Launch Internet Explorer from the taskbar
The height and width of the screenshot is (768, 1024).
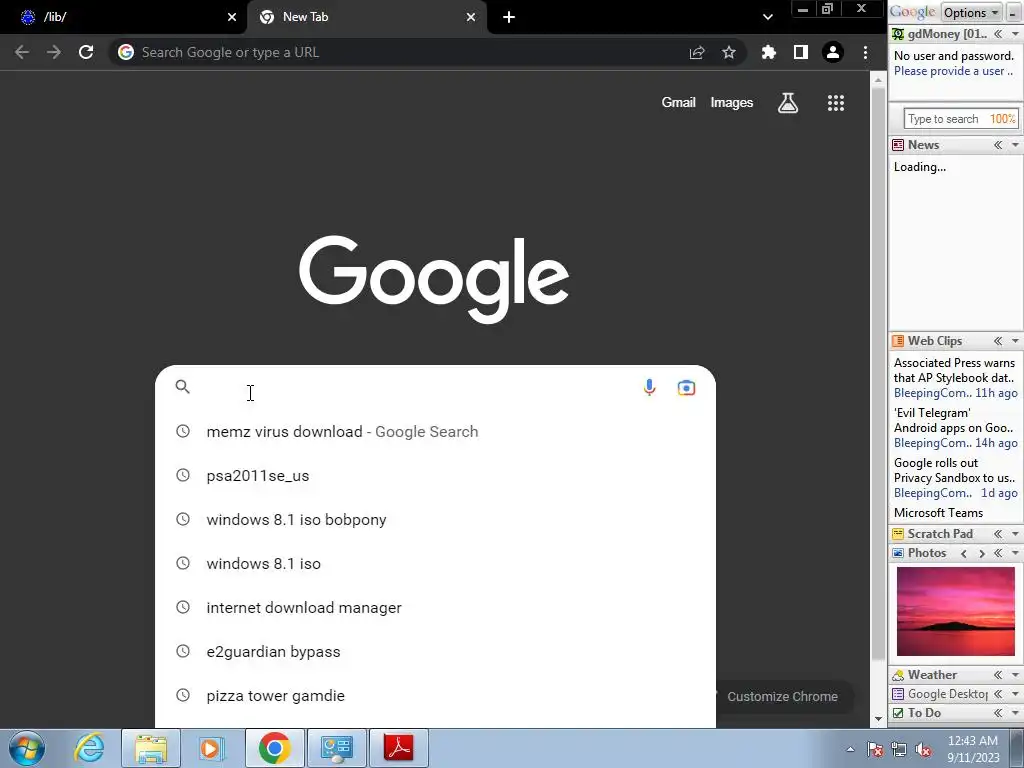point(89,748)
